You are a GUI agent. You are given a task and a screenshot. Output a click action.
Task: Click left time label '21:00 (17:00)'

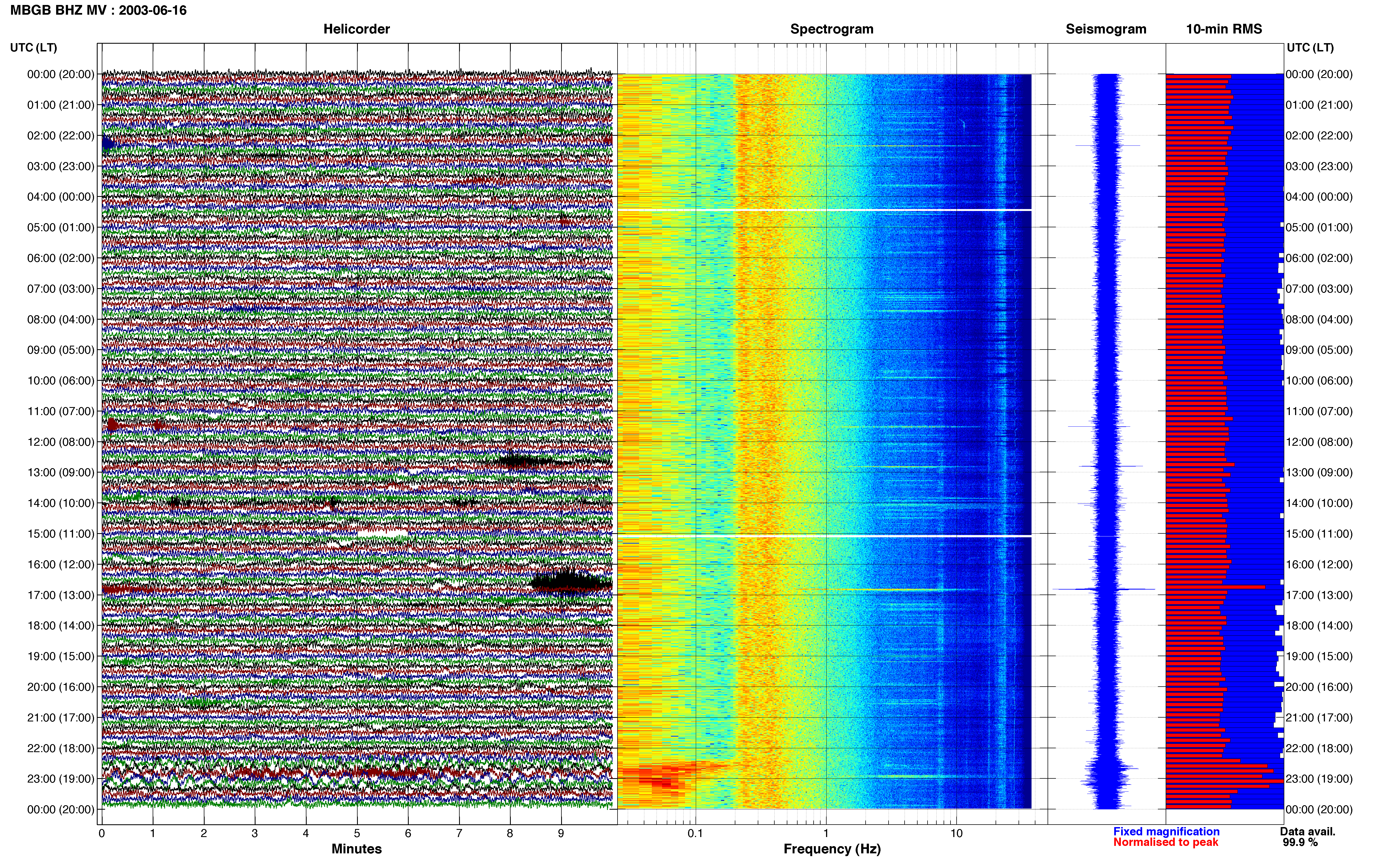61,718
